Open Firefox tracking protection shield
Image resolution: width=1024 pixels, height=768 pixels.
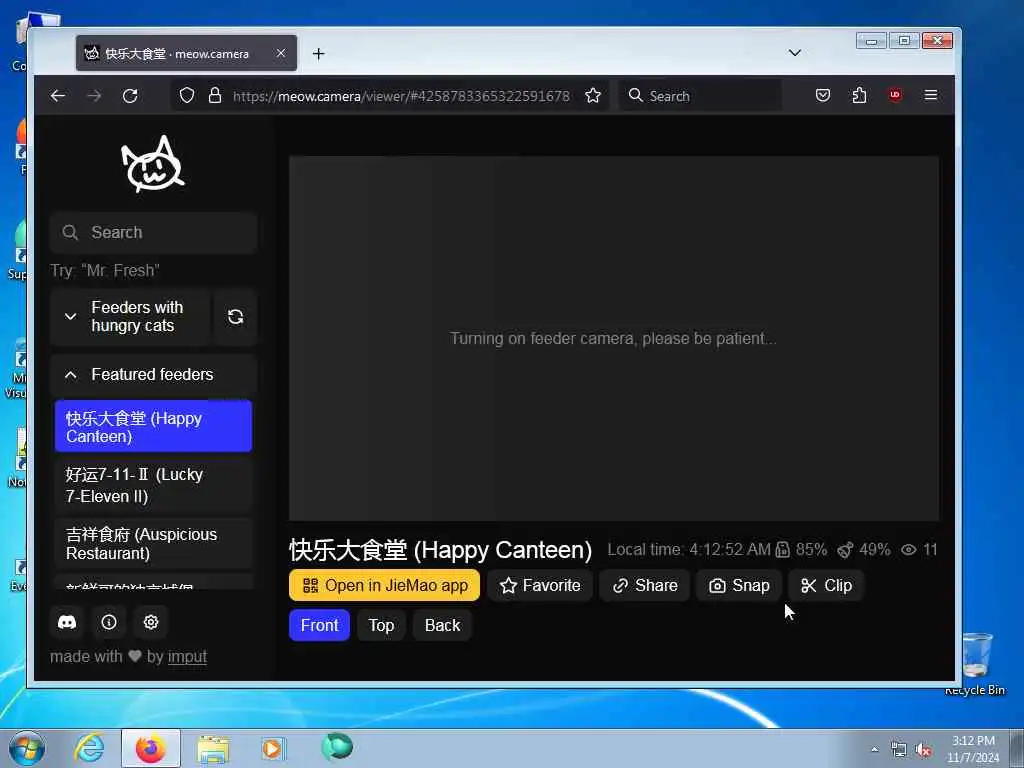point(187,96)
